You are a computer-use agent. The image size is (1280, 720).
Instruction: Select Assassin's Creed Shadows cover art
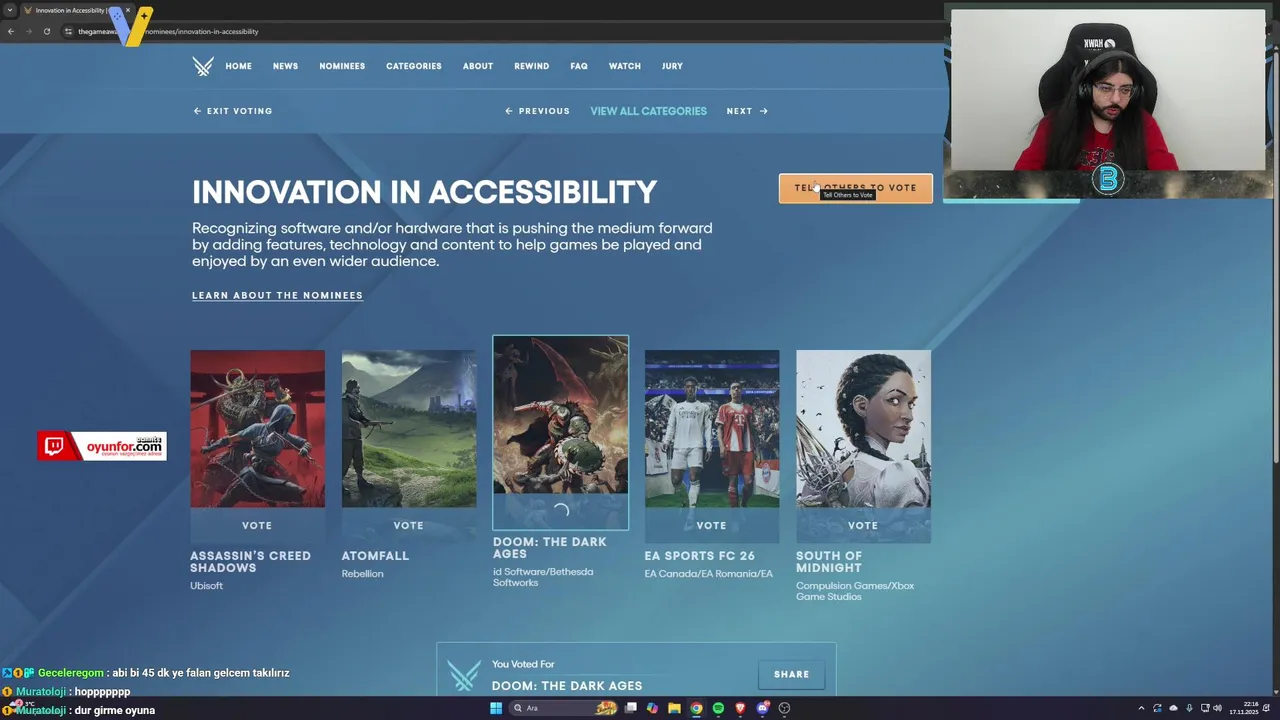[258, 429]
